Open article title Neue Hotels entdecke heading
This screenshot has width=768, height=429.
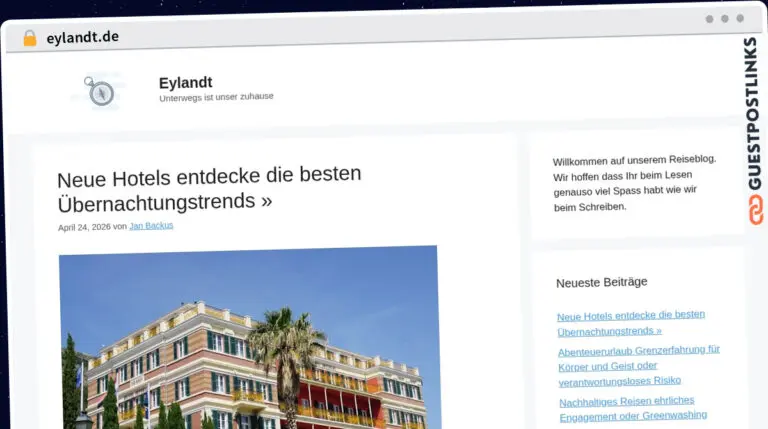pyautogui.click(x=209, y=189)
